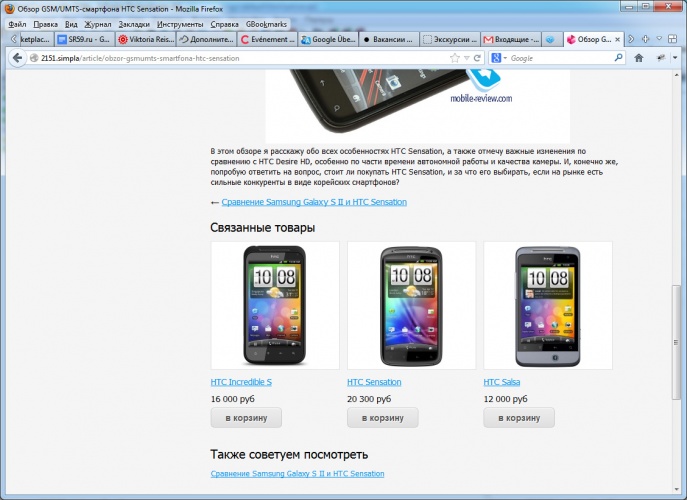Open the HTC Sensation product link
The width and height of the screenshot is (687, 500).
point(374,382)
